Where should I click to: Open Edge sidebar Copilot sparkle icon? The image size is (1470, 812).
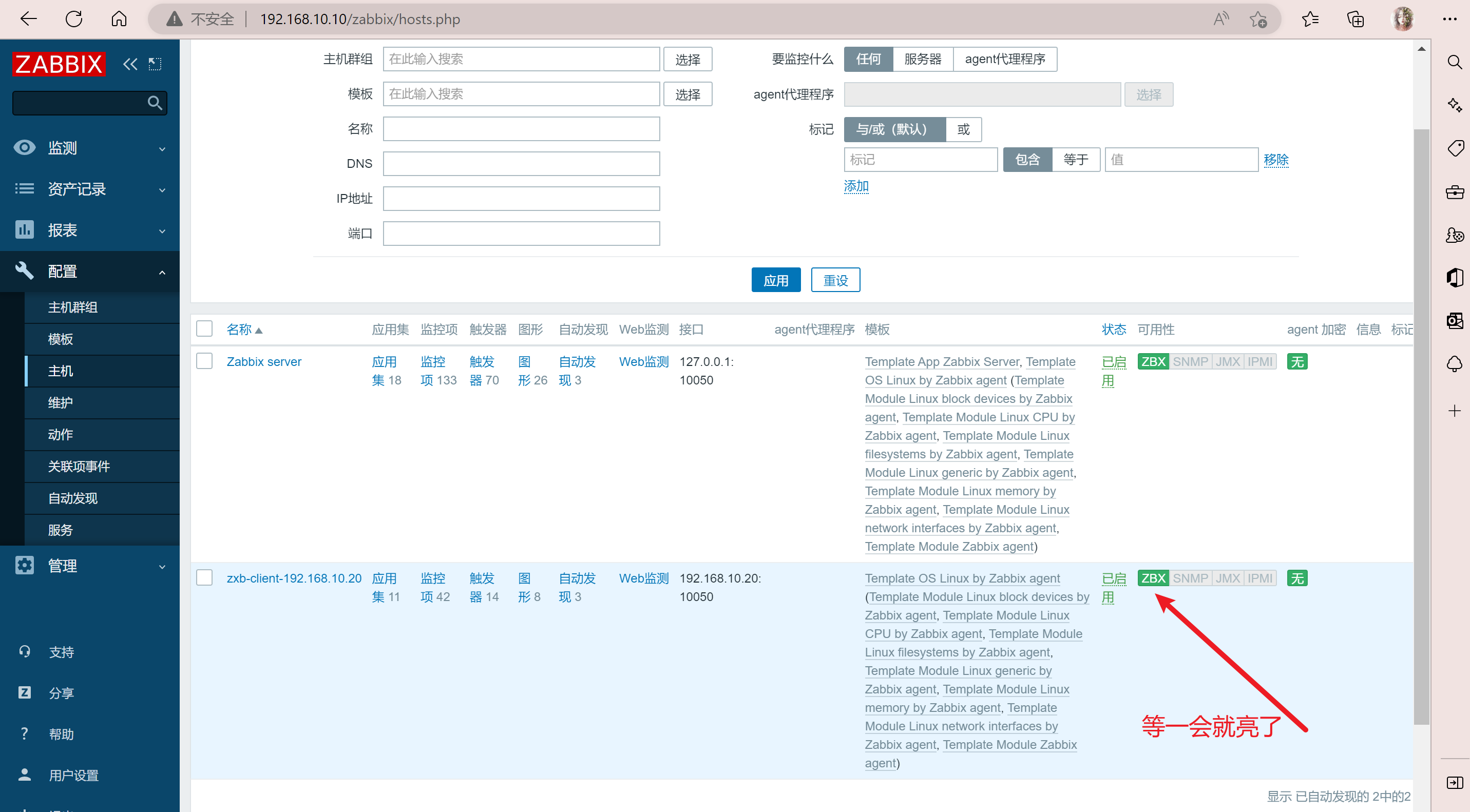coord(1455,105)
